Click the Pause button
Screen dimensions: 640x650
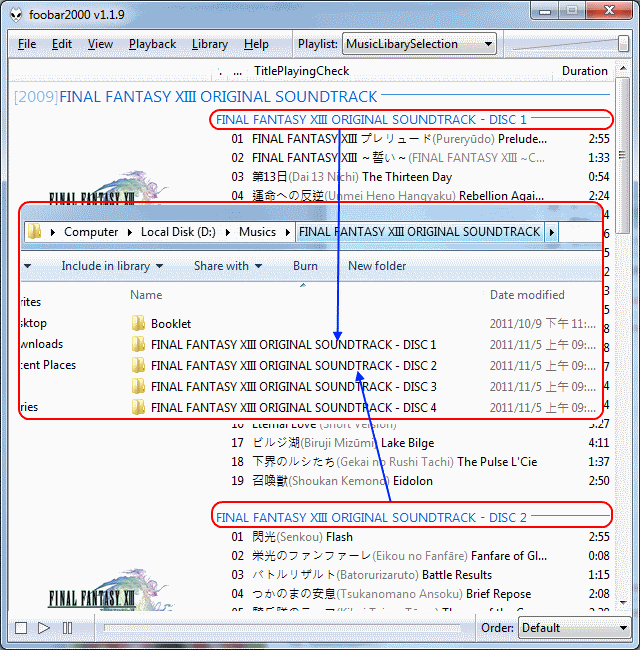click(x=67, y=628)
